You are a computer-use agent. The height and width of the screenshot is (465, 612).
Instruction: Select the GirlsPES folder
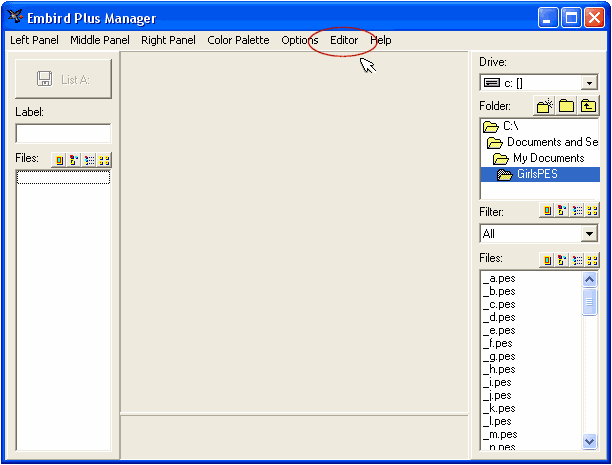pyautogui.click(x=540, y=174)
